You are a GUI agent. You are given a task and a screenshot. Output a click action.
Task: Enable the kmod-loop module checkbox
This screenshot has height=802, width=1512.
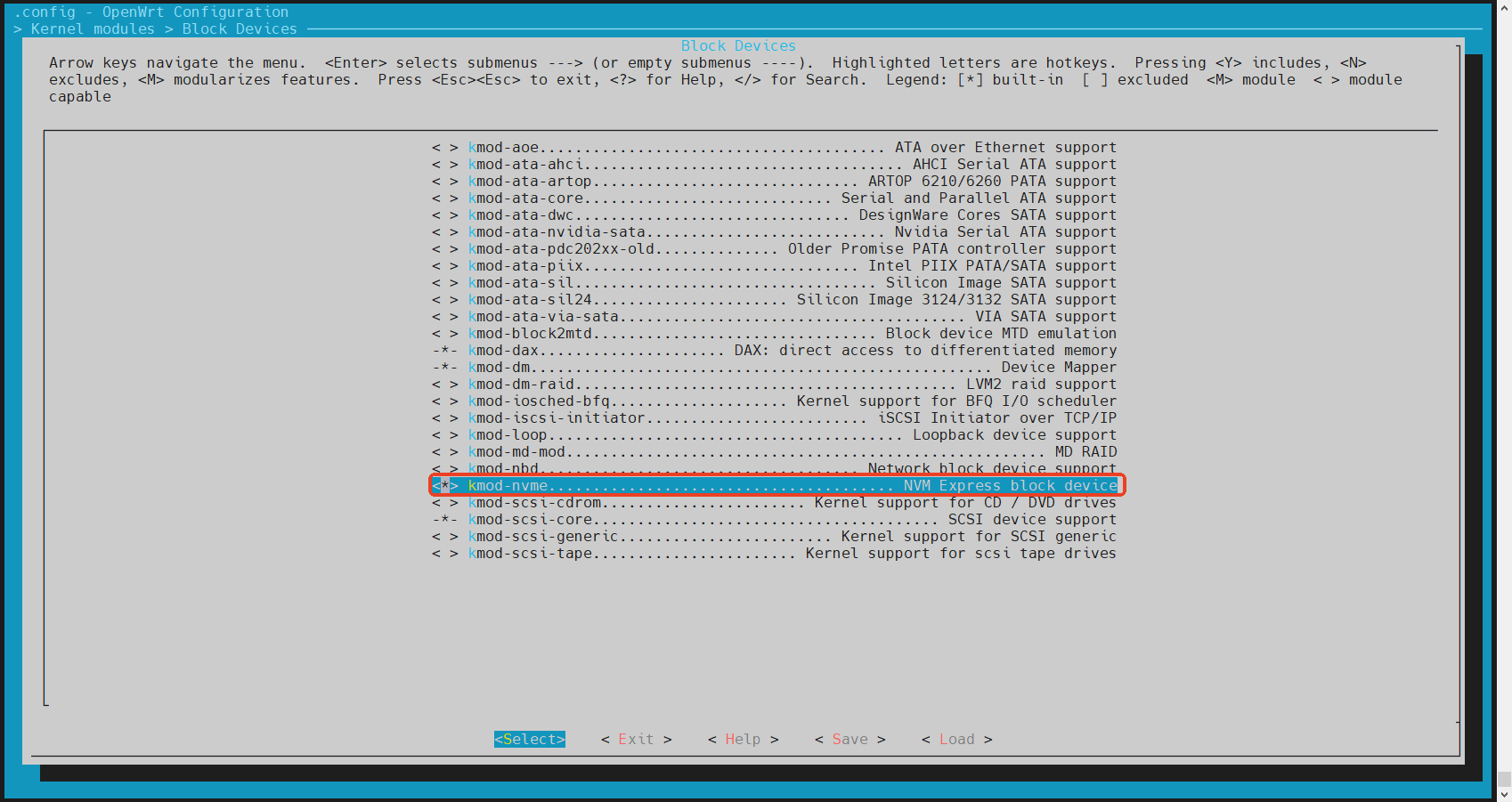444,435
